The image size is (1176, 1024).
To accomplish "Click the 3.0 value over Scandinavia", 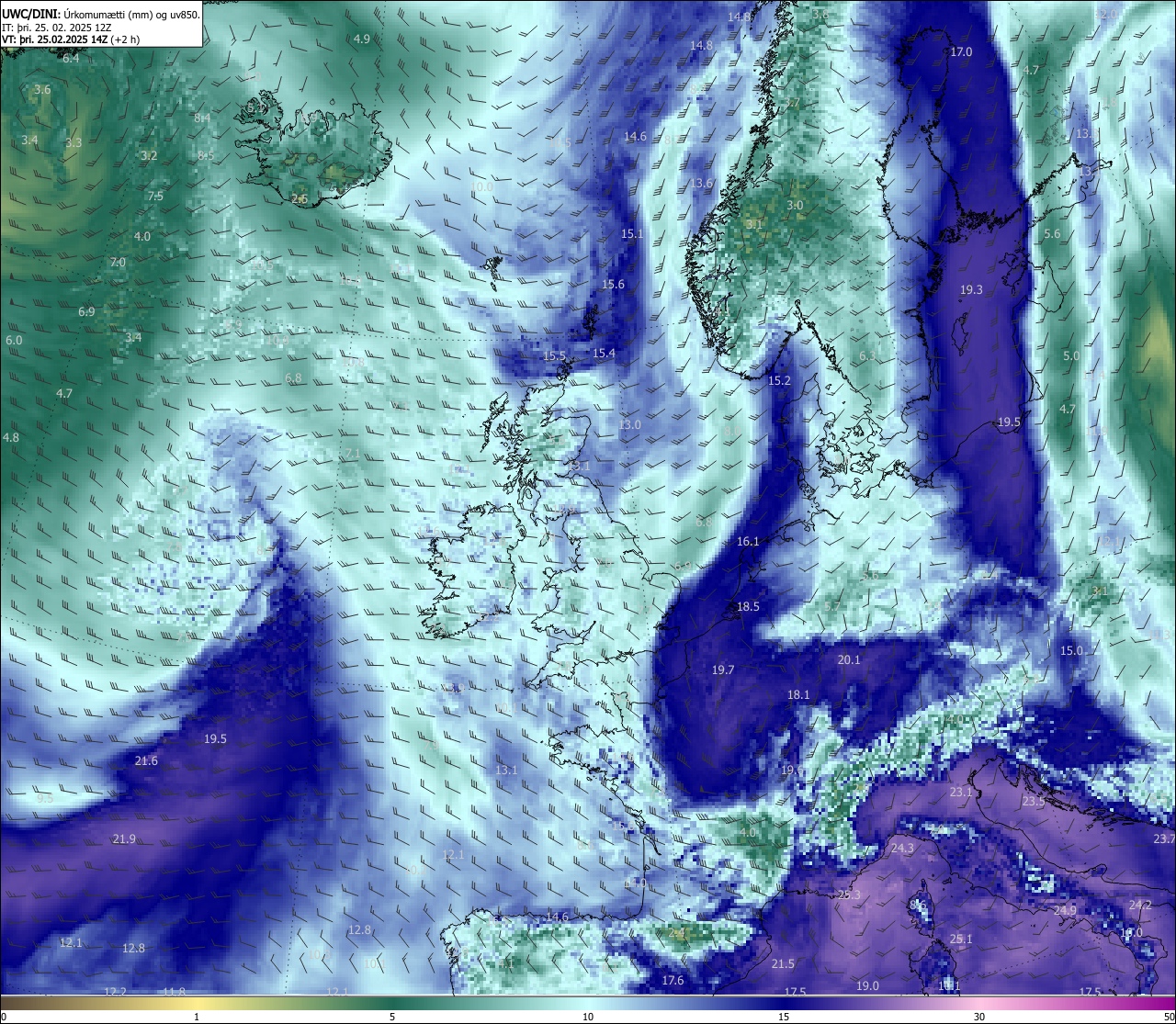I will click(x=796, y=205).
